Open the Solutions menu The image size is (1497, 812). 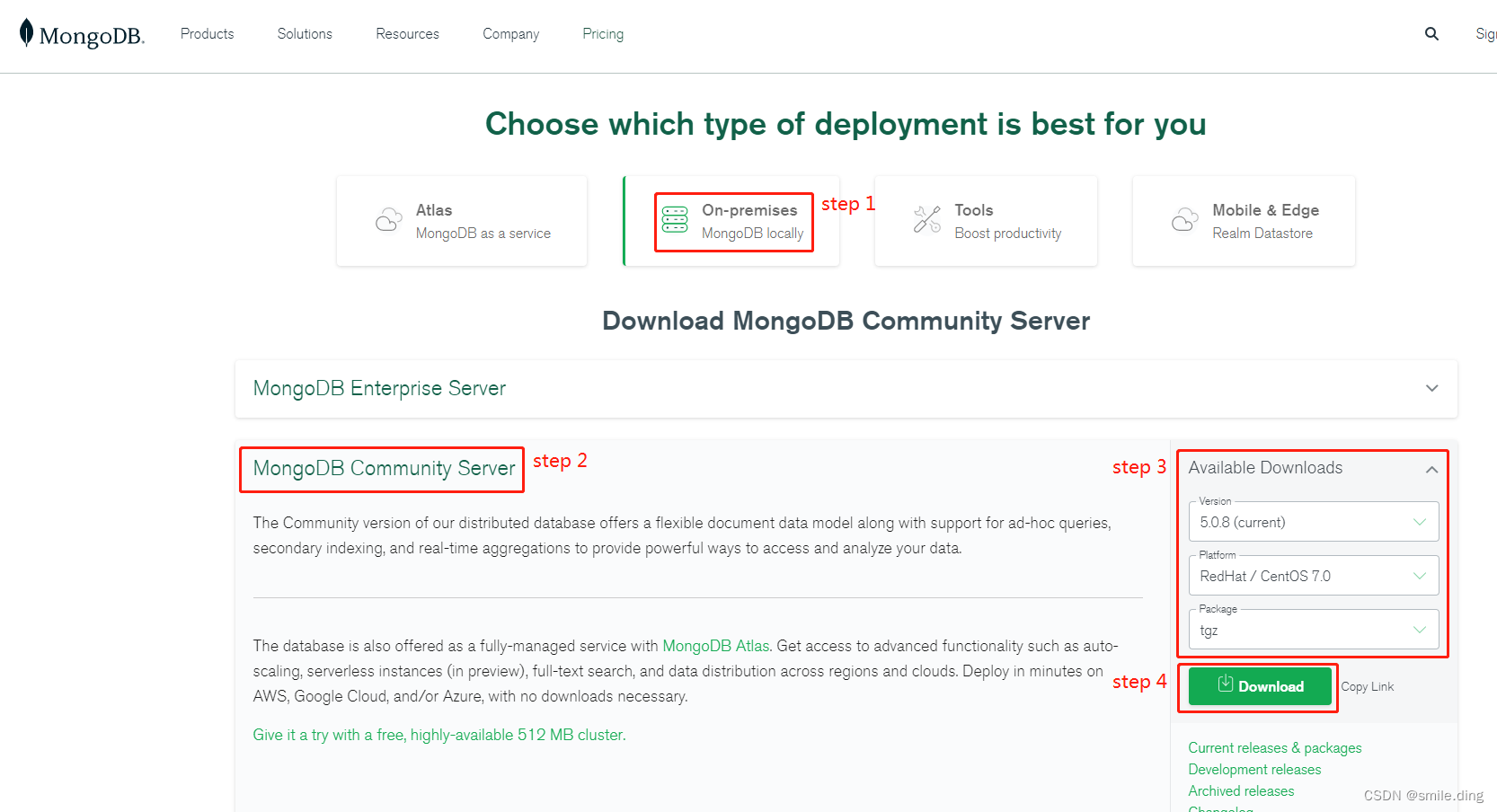point(305,34)
